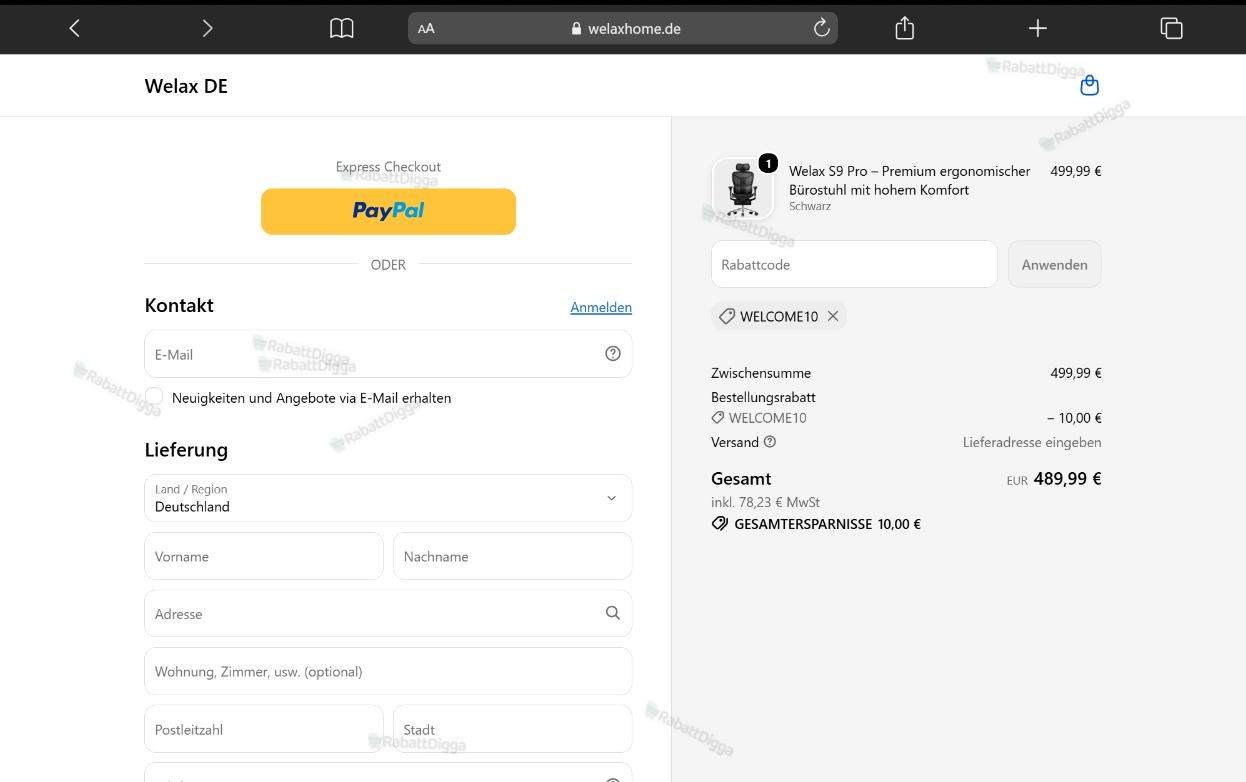Viewport: 1246px width, 782px height.
Task: Click the Welax S9 Pro product name
Action: [909, 180]
